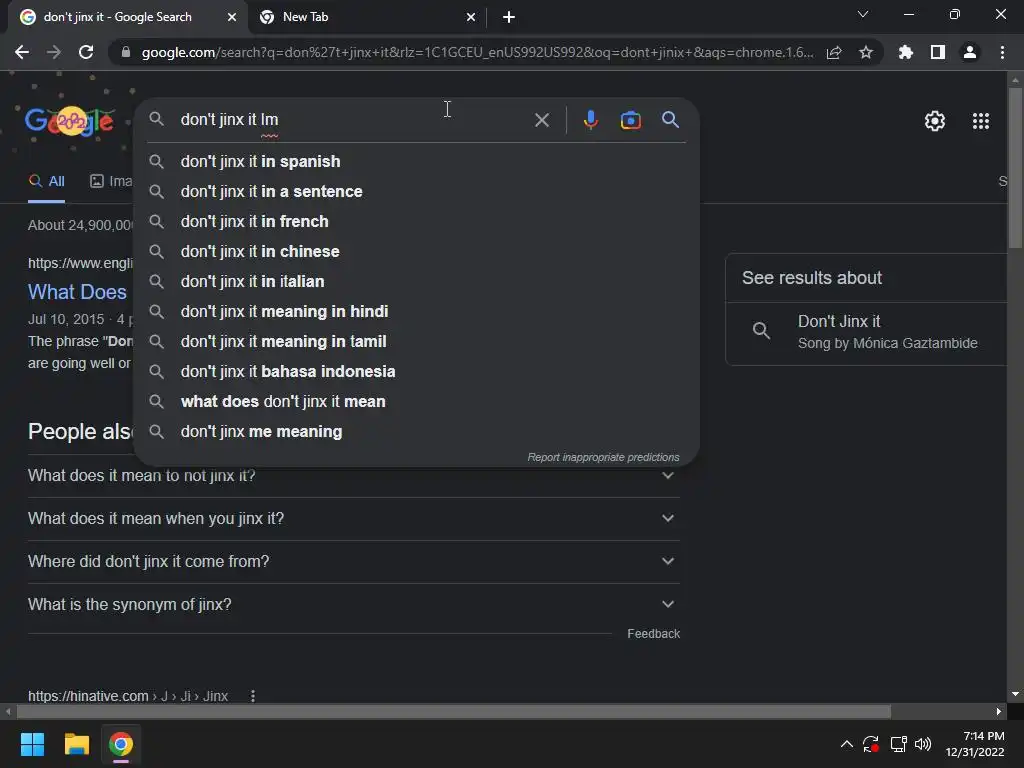Choose suggestion don't jinx me meaning

(416, 432)
